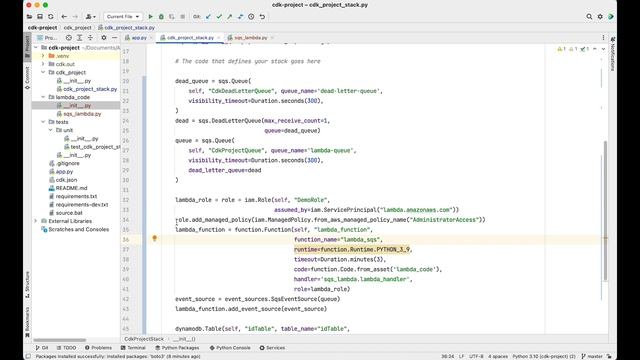
Task: Click the Stop process icon
Action: pyautogui.click(x=182, y=17)
